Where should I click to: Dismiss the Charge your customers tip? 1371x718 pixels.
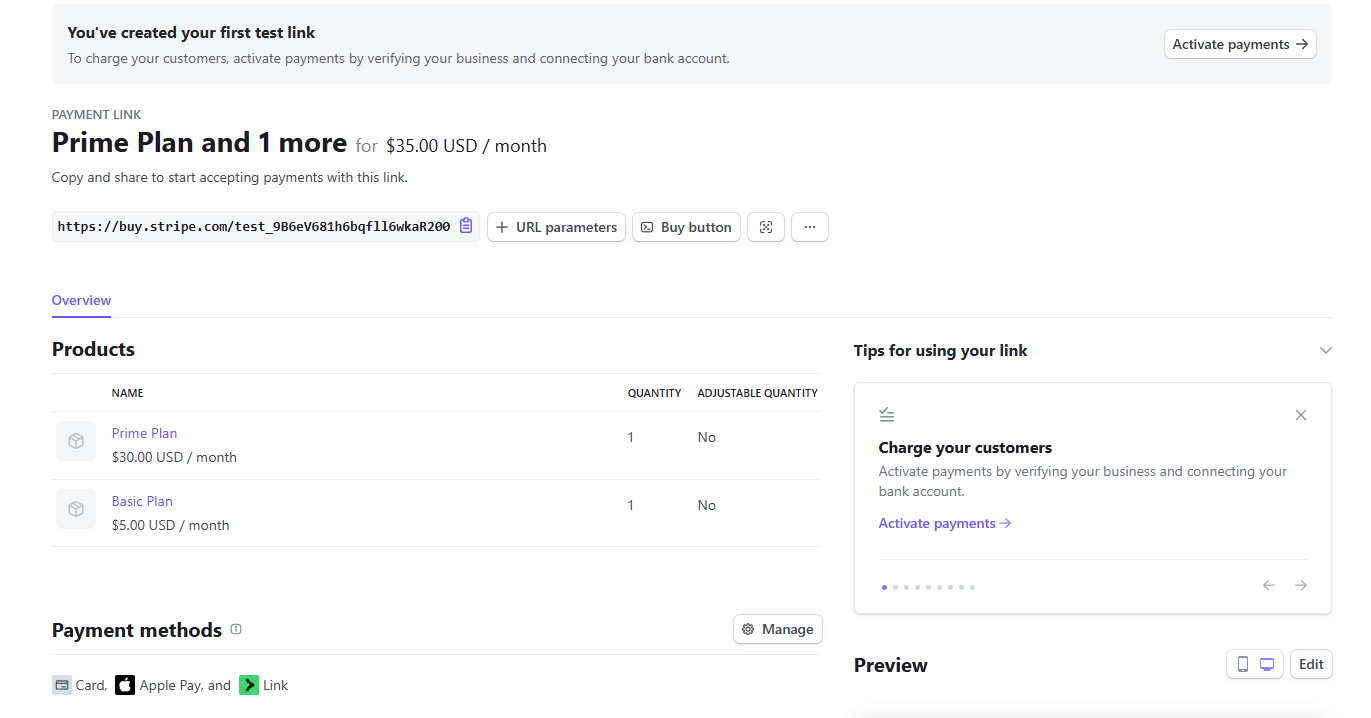pos(1300,415)
